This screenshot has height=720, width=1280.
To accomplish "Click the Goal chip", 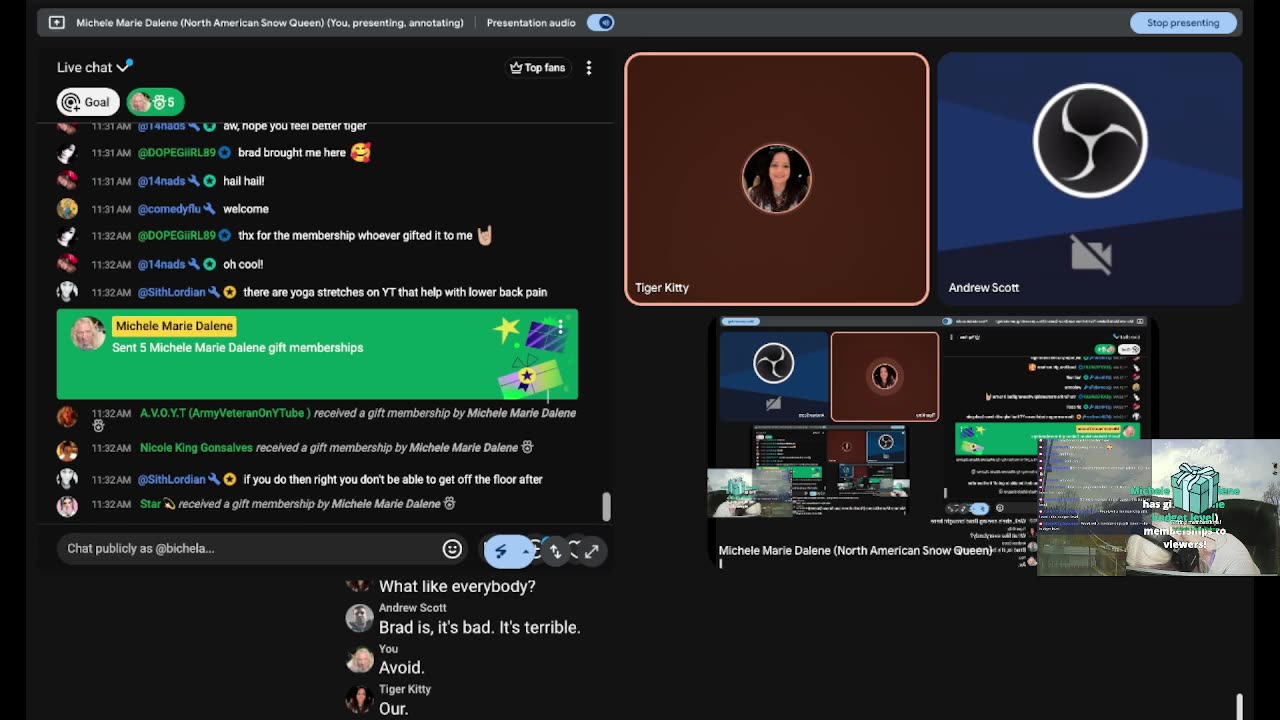I will point(87,102).
